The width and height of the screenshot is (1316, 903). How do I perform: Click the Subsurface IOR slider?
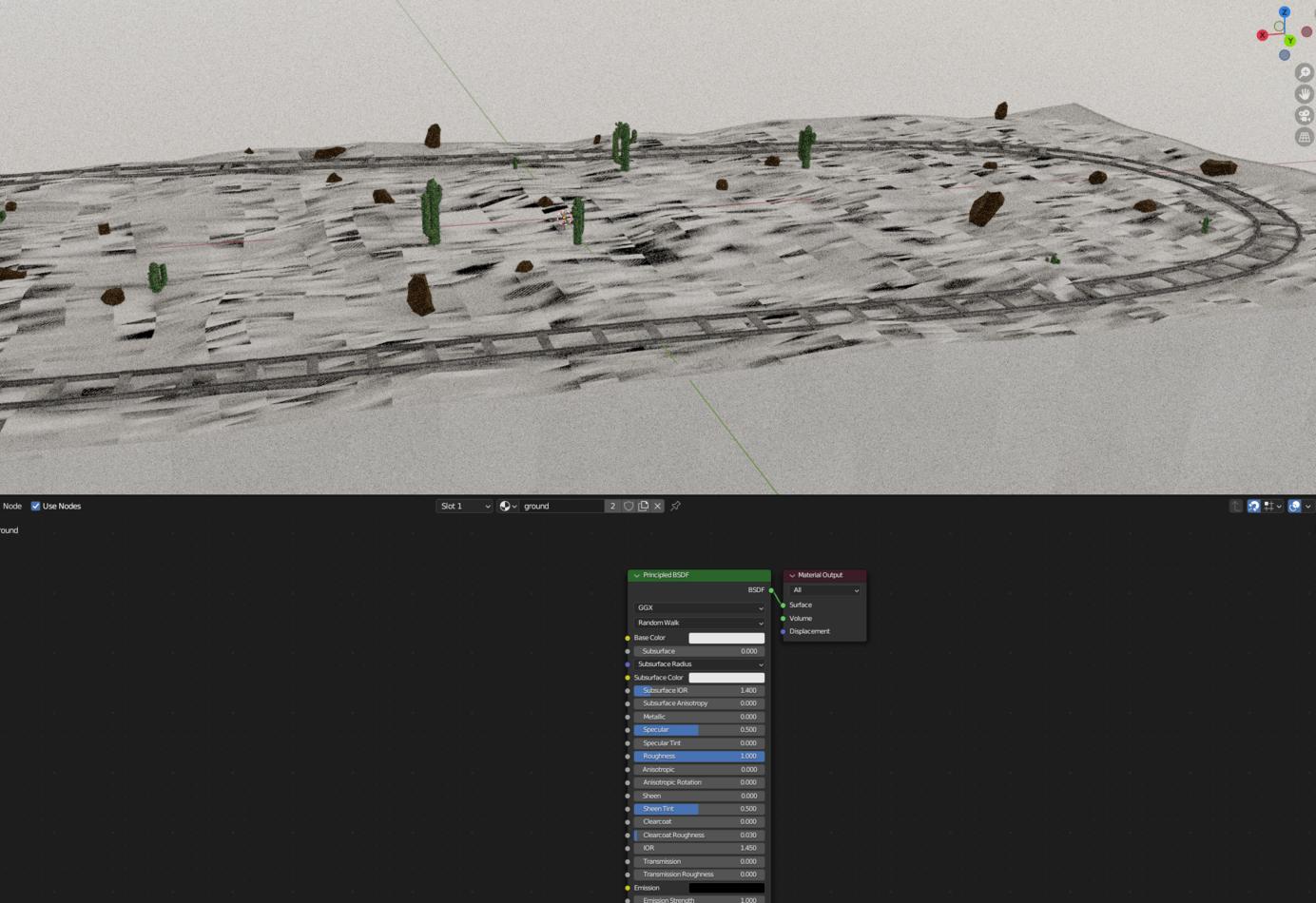pyautogui.click(x=700, y=691)
